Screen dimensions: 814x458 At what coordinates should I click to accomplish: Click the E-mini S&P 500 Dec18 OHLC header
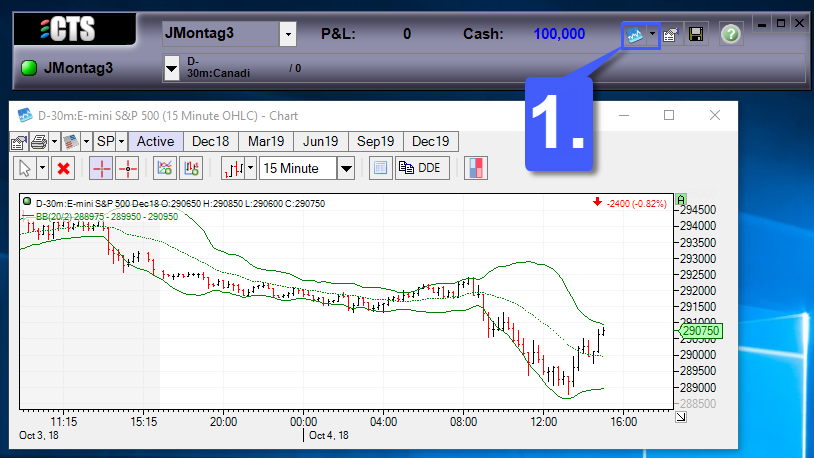[x=181, y=204]
